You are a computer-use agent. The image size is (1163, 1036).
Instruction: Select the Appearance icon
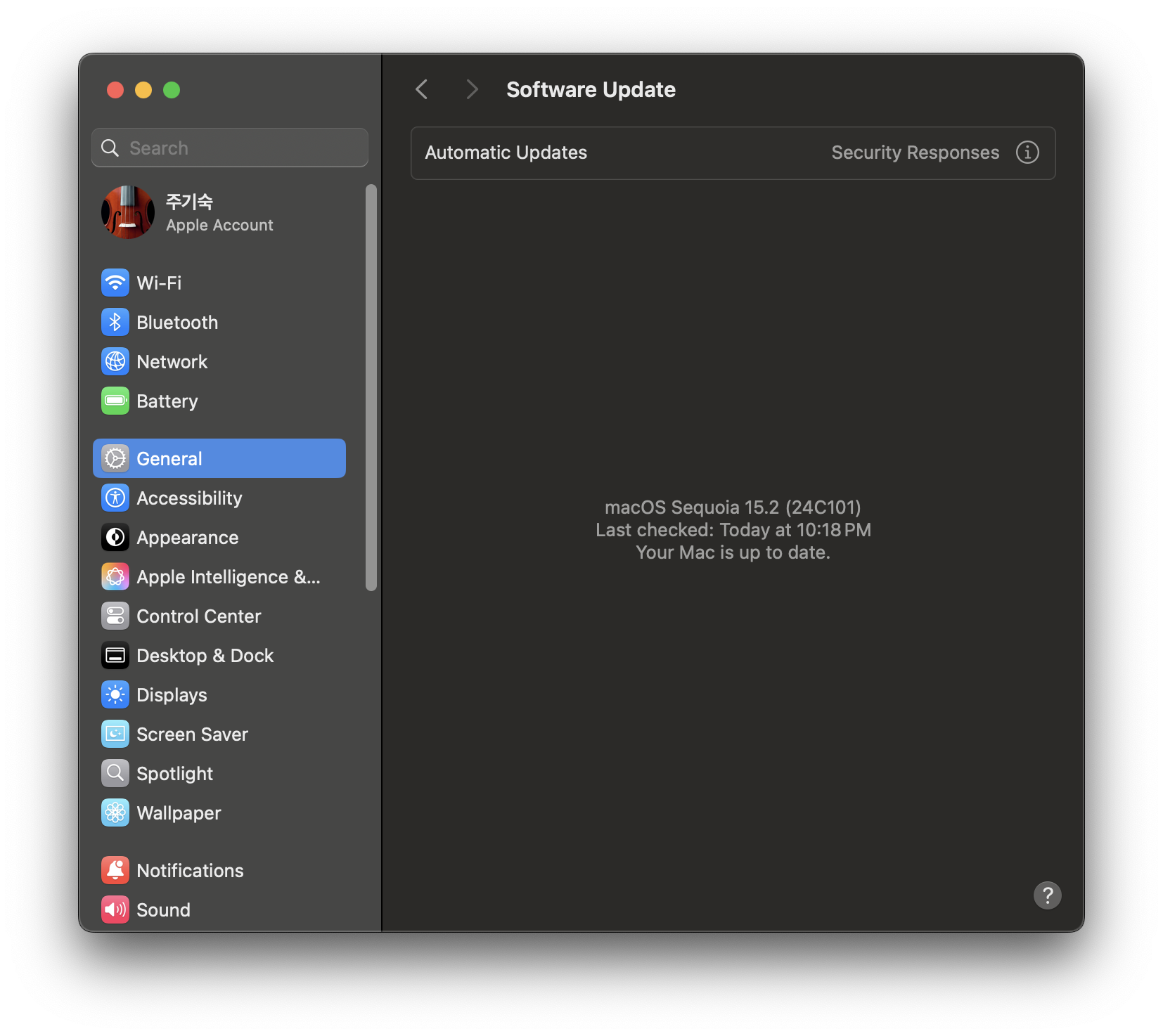tap(115, 537)
